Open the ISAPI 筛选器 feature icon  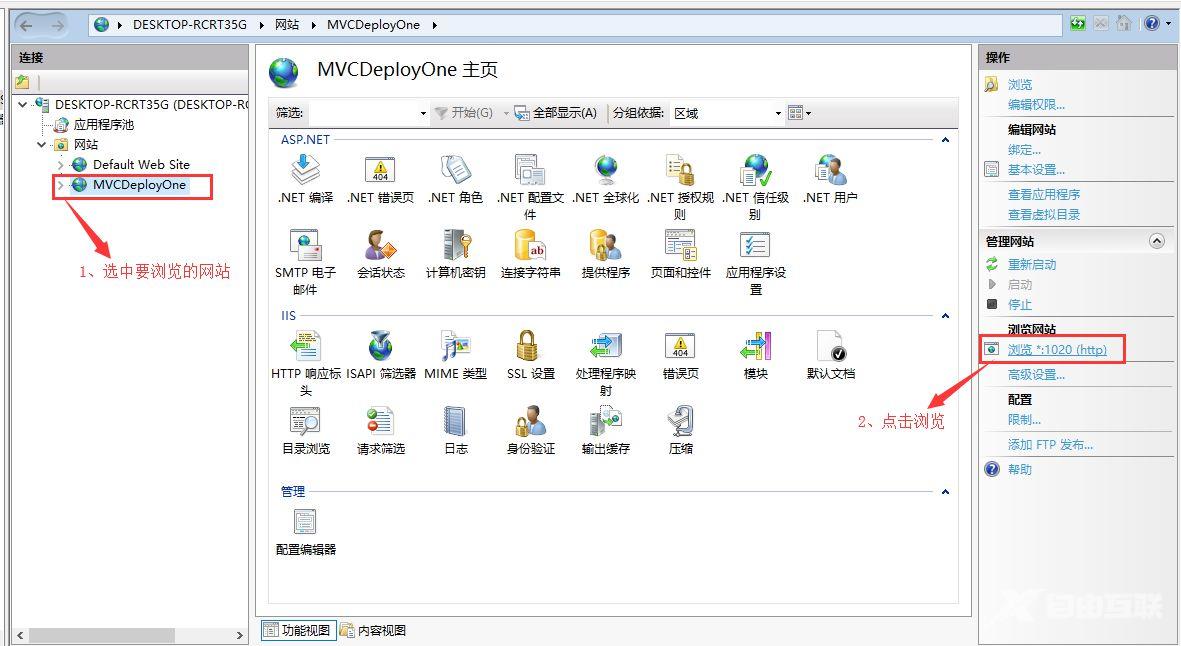(x=380, y=346)
